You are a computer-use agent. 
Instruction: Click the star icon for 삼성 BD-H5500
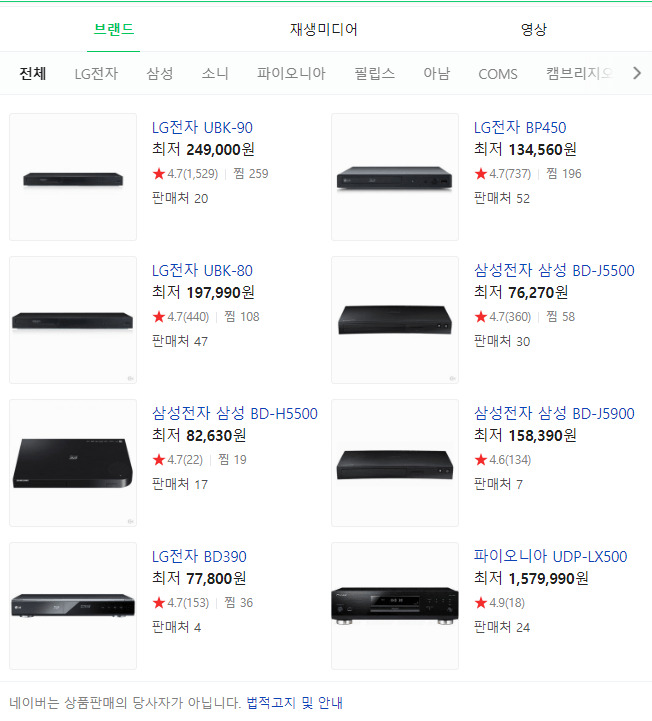pos(158,460)
